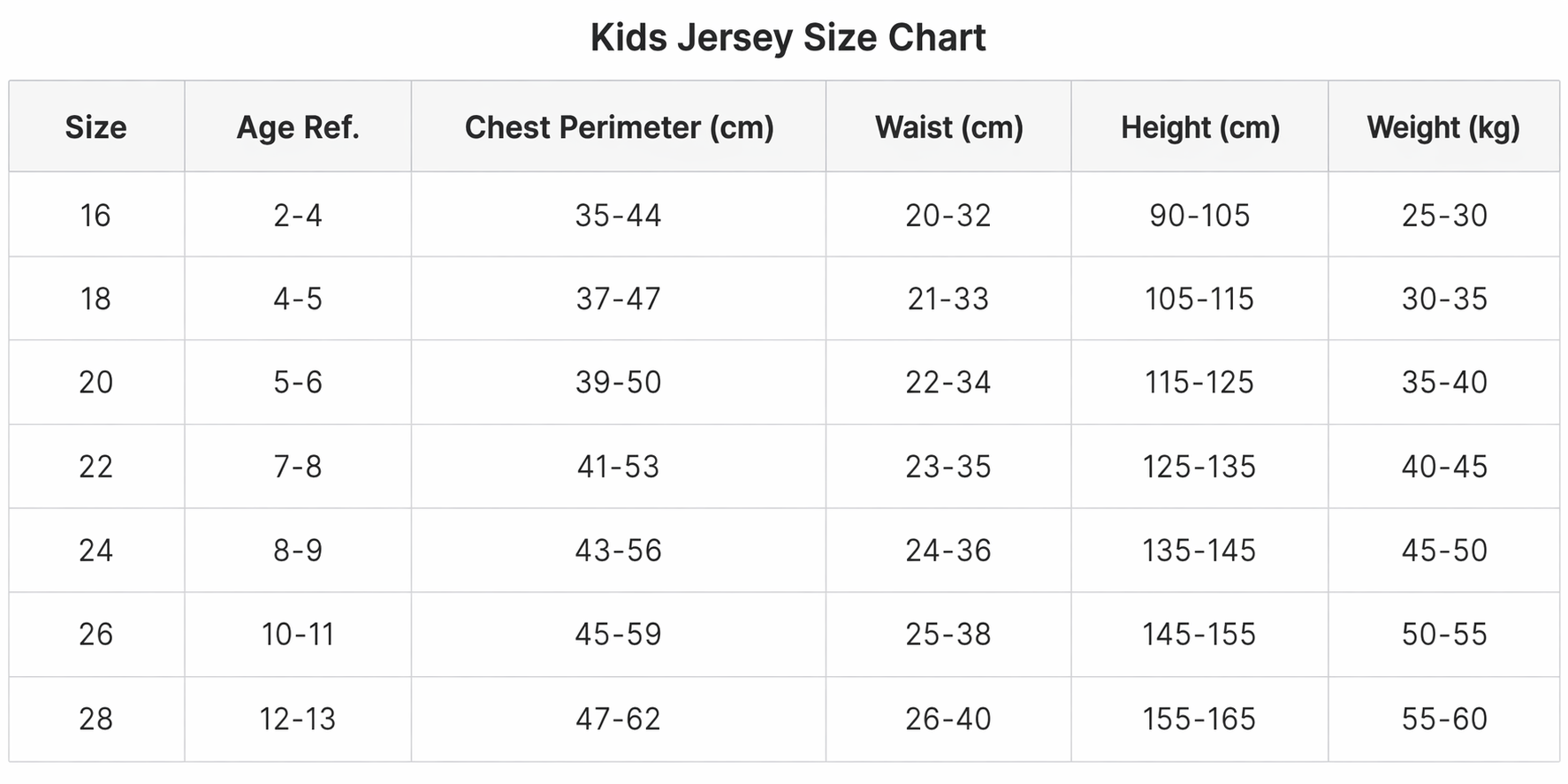Select the Age Ref. column header
This screenshot has width=1568, height=784.
[x=298, y=127]
